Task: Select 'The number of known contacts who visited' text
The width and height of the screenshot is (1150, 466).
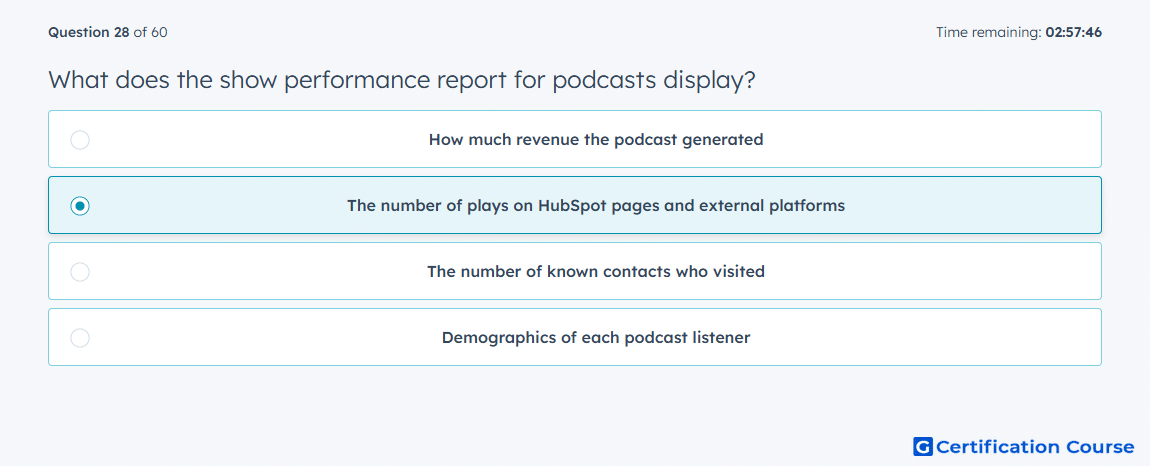Action: coord(596,272)
